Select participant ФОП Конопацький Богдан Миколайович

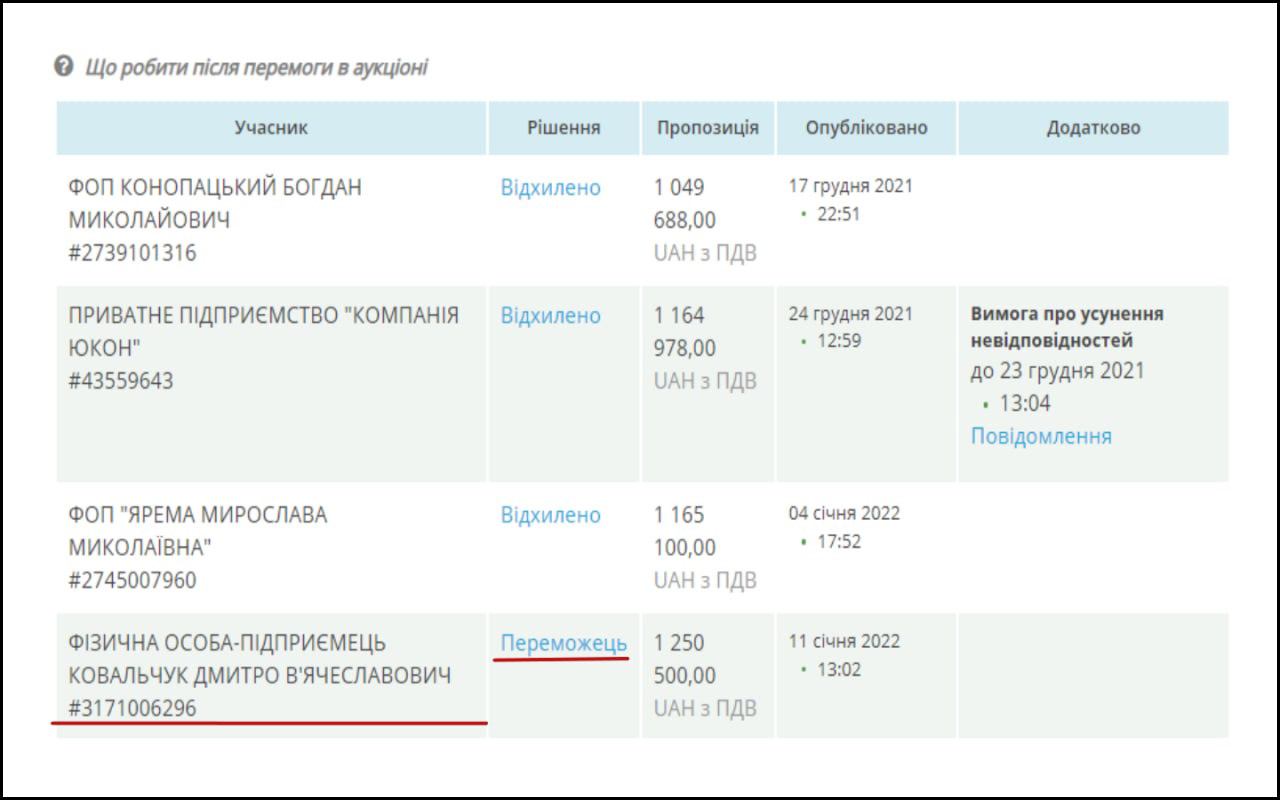pyautogui.click(x=214, y=203)
